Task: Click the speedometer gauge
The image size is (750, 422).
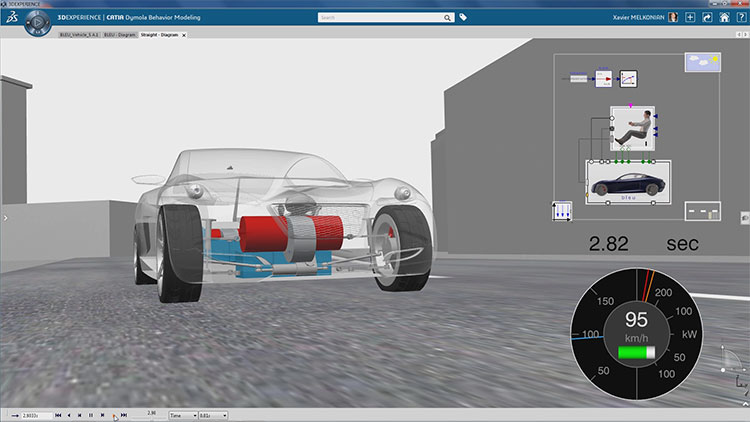Action: click(x=637, y=334)
